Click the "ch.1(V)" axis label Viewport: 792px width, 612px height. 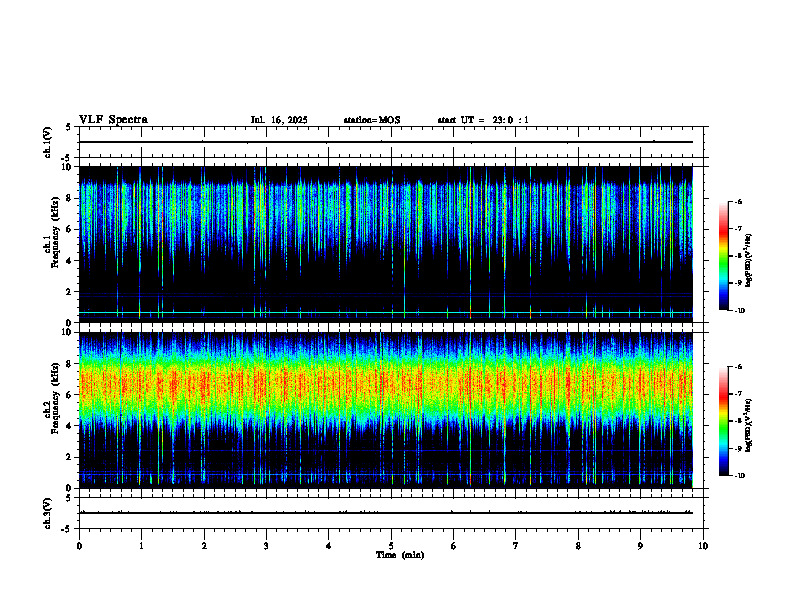[x=47, y=142]
